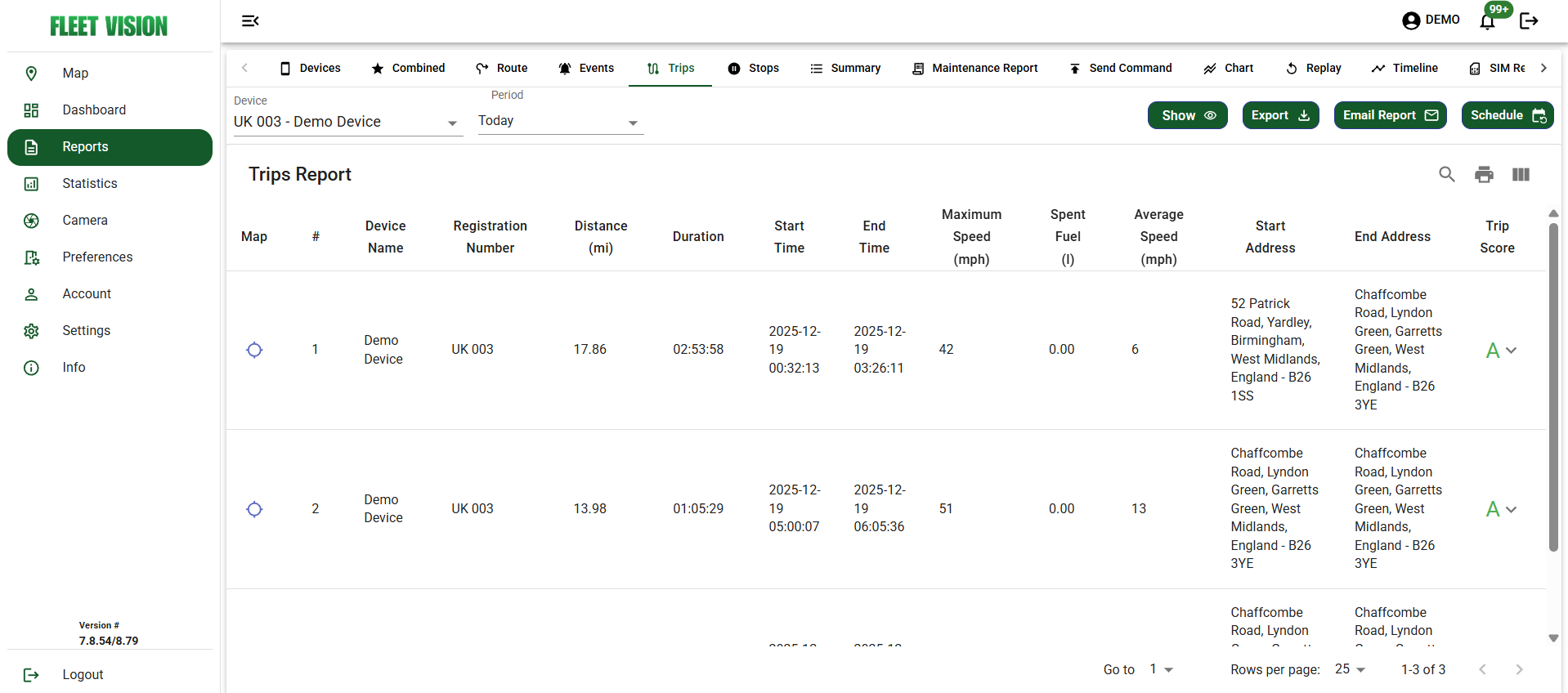Image resolution: width=1568 pixels, height=693 pixels.
Task: Print the Trips Report
Action: pos(1484,174)
